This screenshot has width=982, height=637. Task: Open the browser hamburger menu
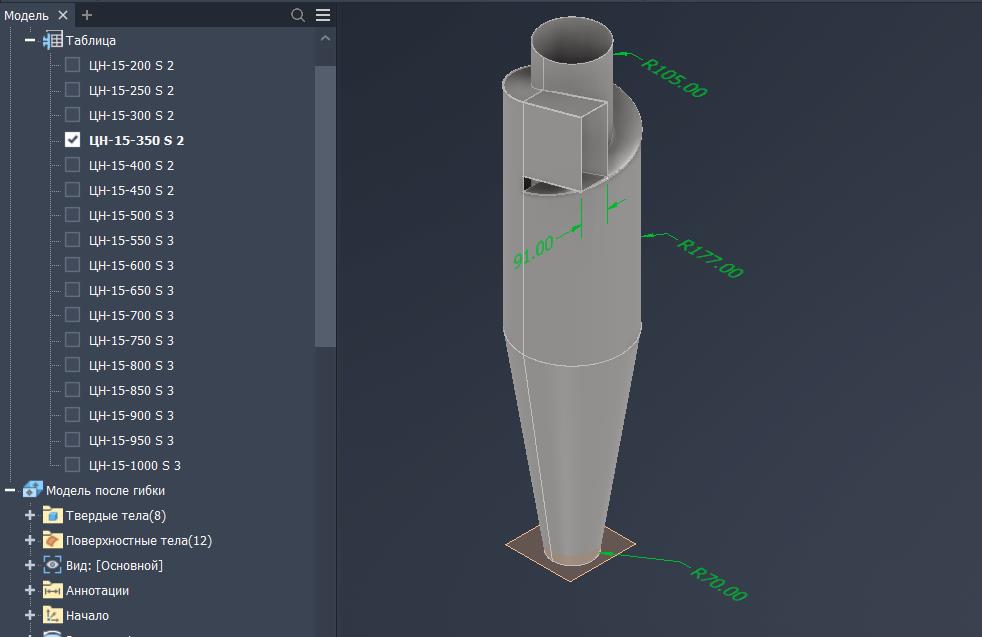[322, 16]
